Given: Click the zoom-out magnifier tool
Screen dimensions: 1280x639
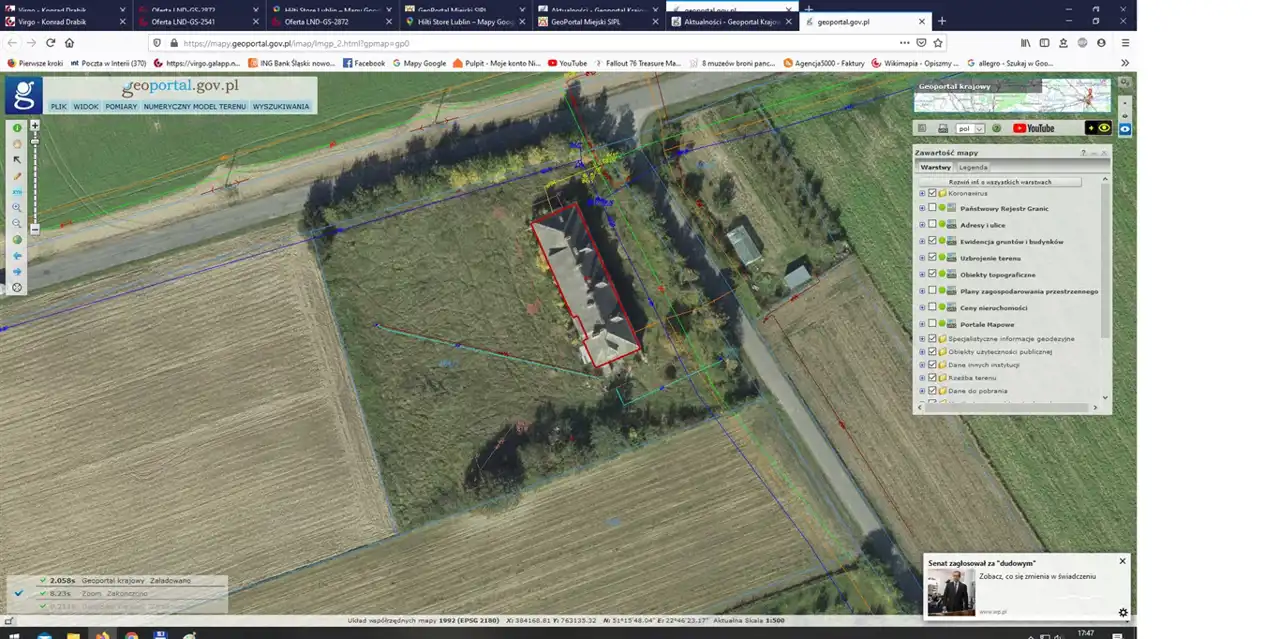Looking at the screenshot, I should coord(17,224).
